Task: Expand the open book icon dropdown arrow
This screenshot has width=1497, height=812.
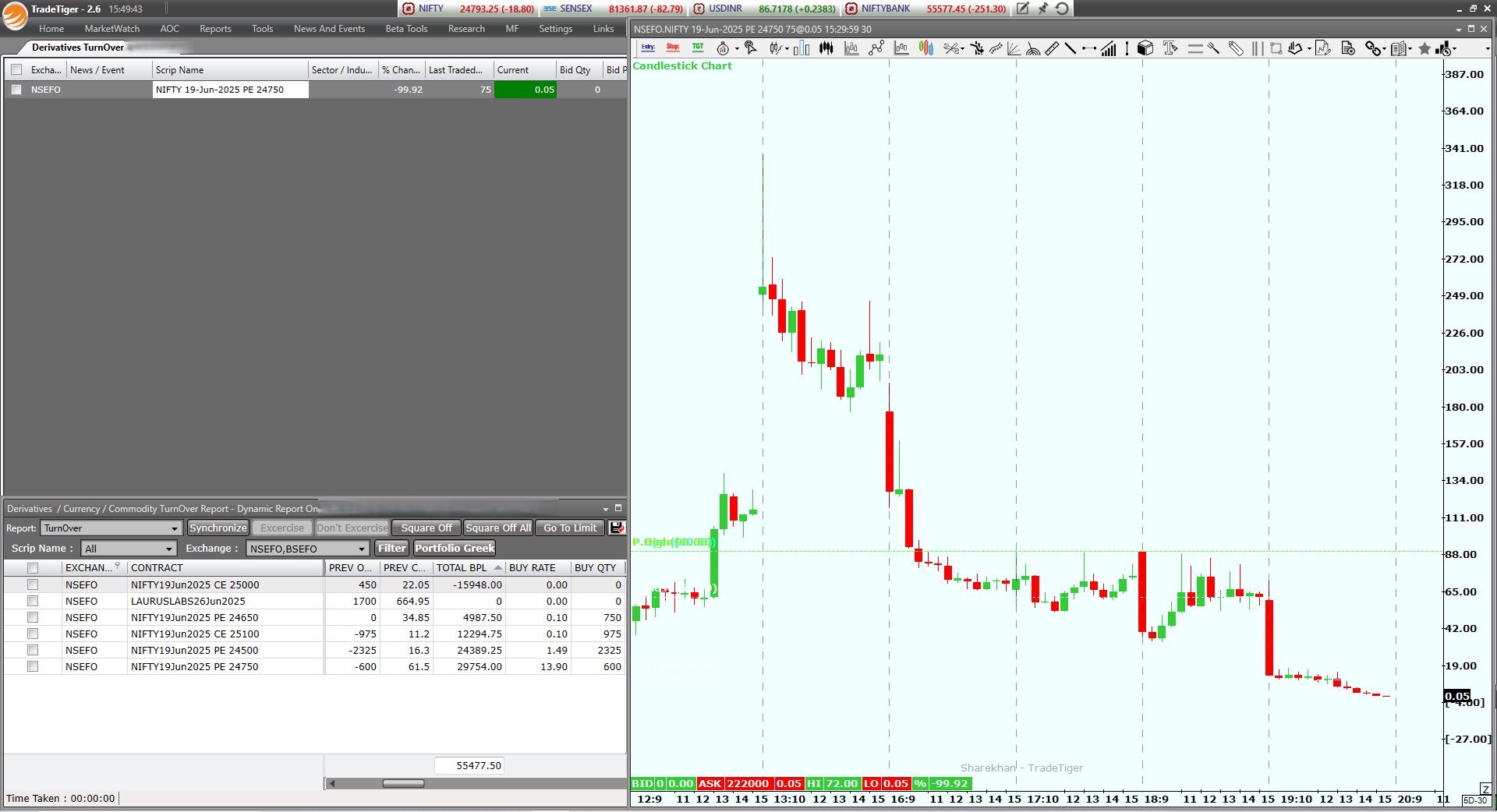Action: (1410, 49)
